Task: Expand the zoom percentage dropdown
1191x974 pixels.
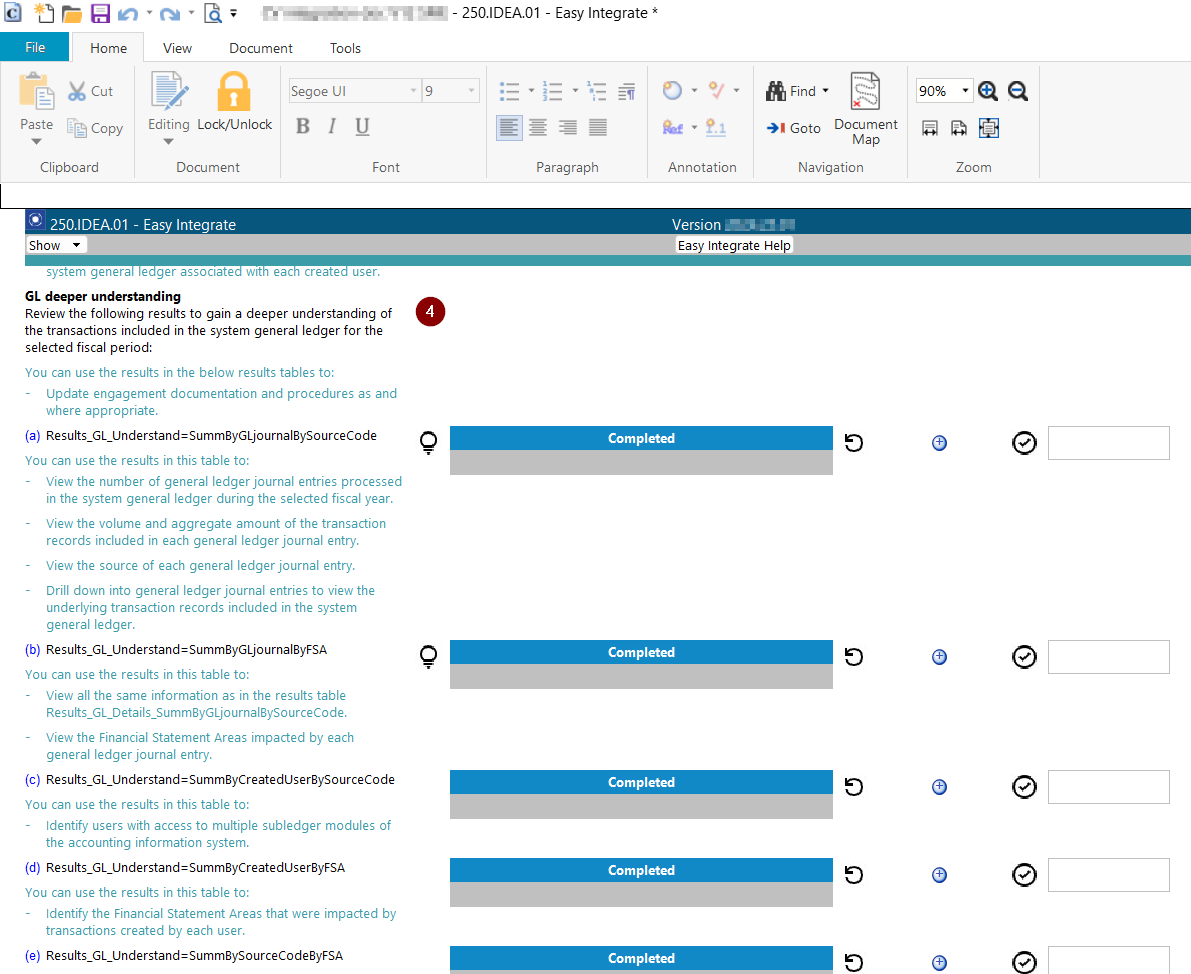Action: click(965, 91)
